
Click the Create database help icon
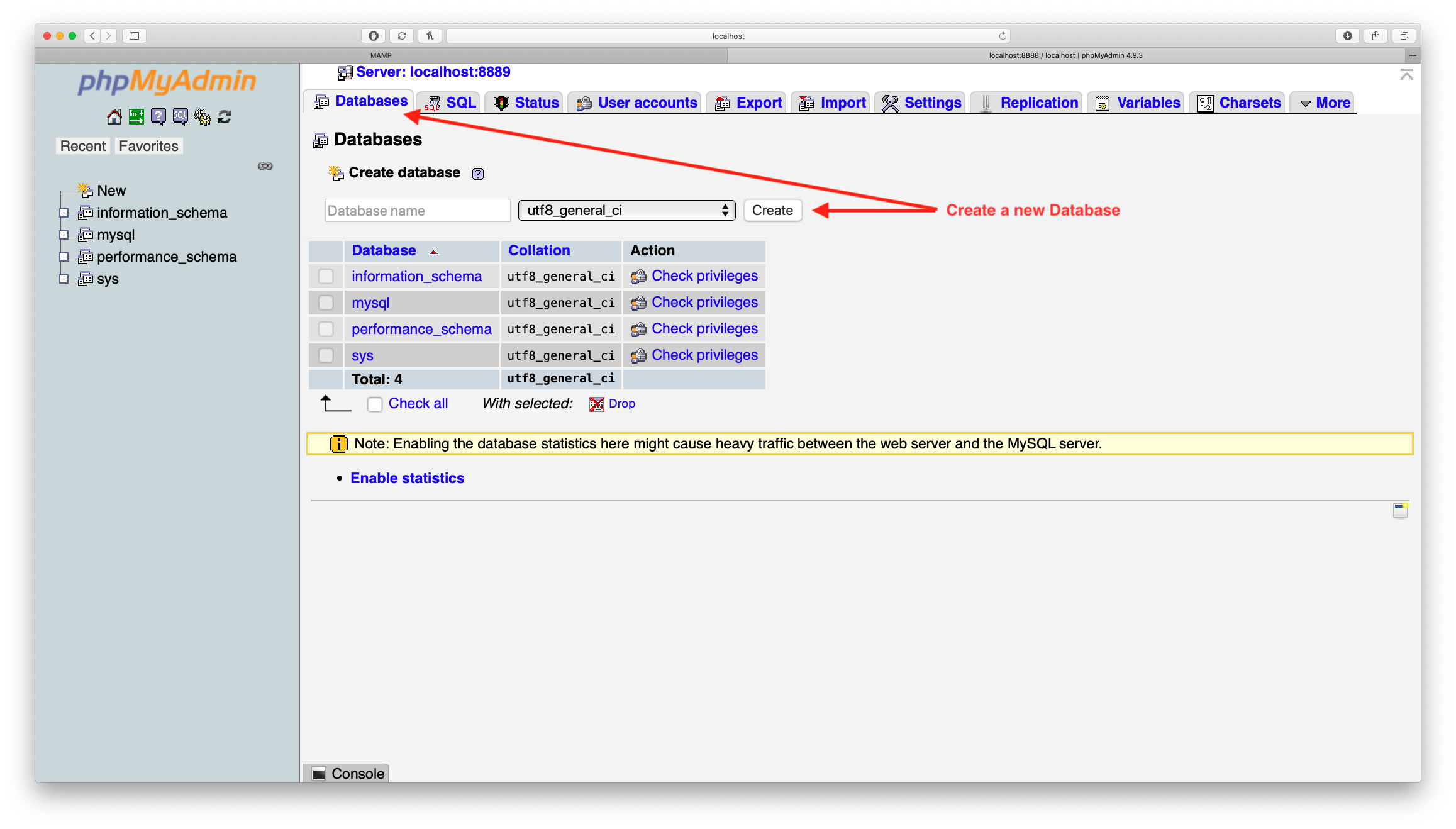pos(478,174)
